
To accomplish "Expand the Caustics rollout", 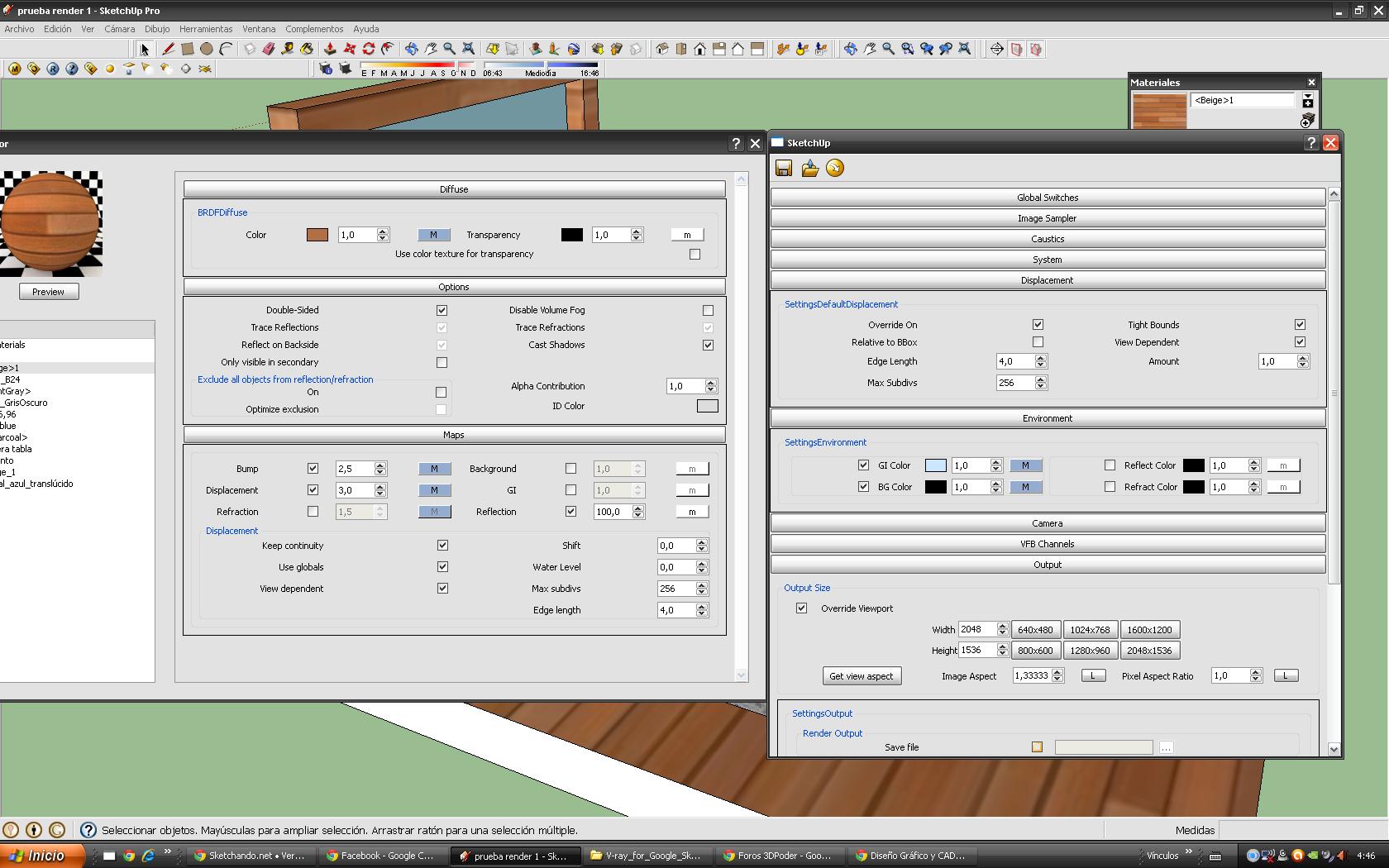I will (1048, 239).
